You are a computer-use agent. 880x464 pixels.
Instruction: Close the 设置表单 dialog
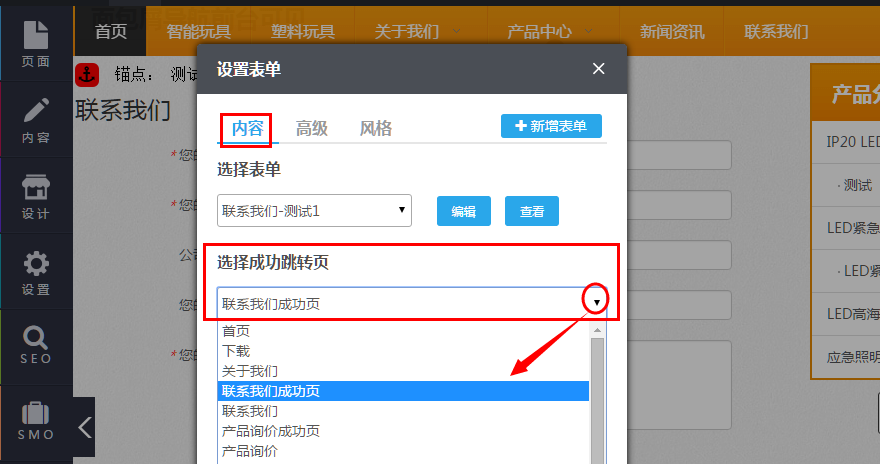(x=598, y=69)
